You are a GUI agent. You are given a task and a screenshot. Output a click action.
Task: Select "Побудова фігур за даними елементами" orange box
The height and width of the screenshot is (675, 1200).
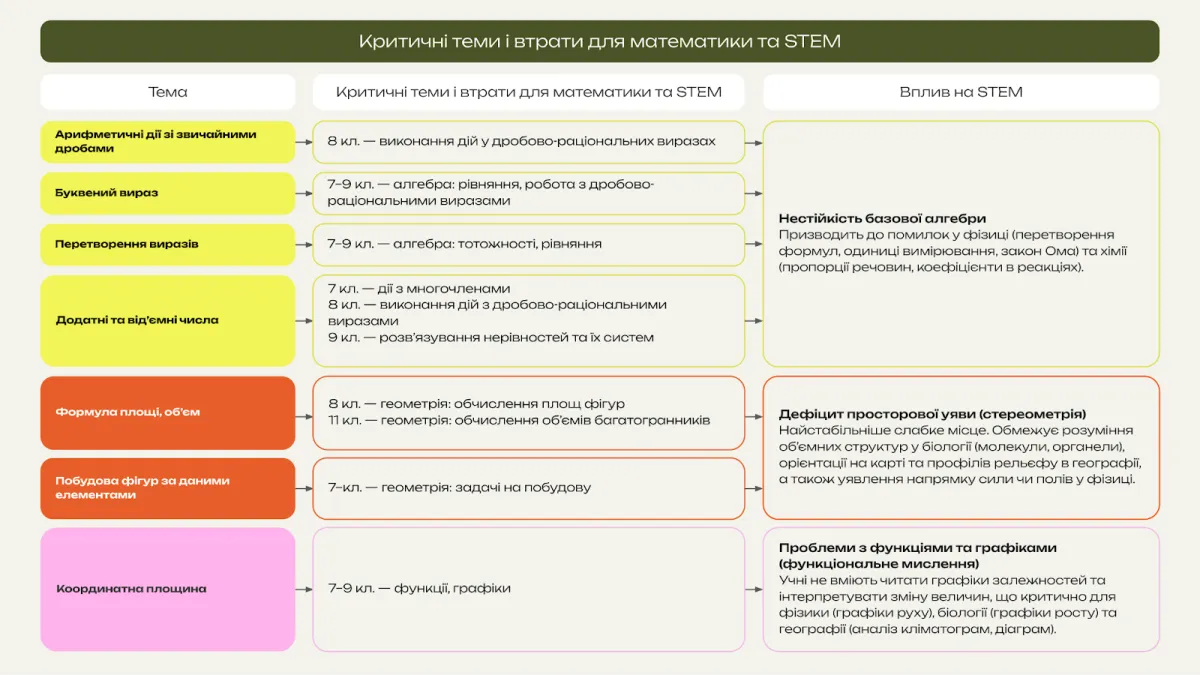pyautogui.click(x=167, y=488)
